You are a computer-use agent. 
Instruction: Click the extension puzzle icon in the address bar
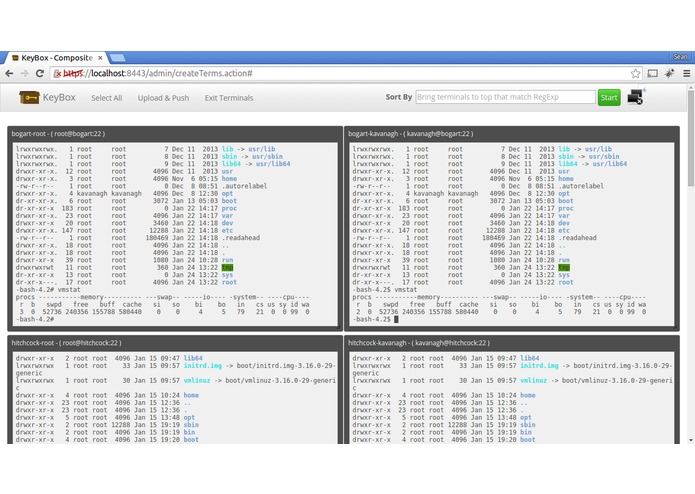(669, 74)
